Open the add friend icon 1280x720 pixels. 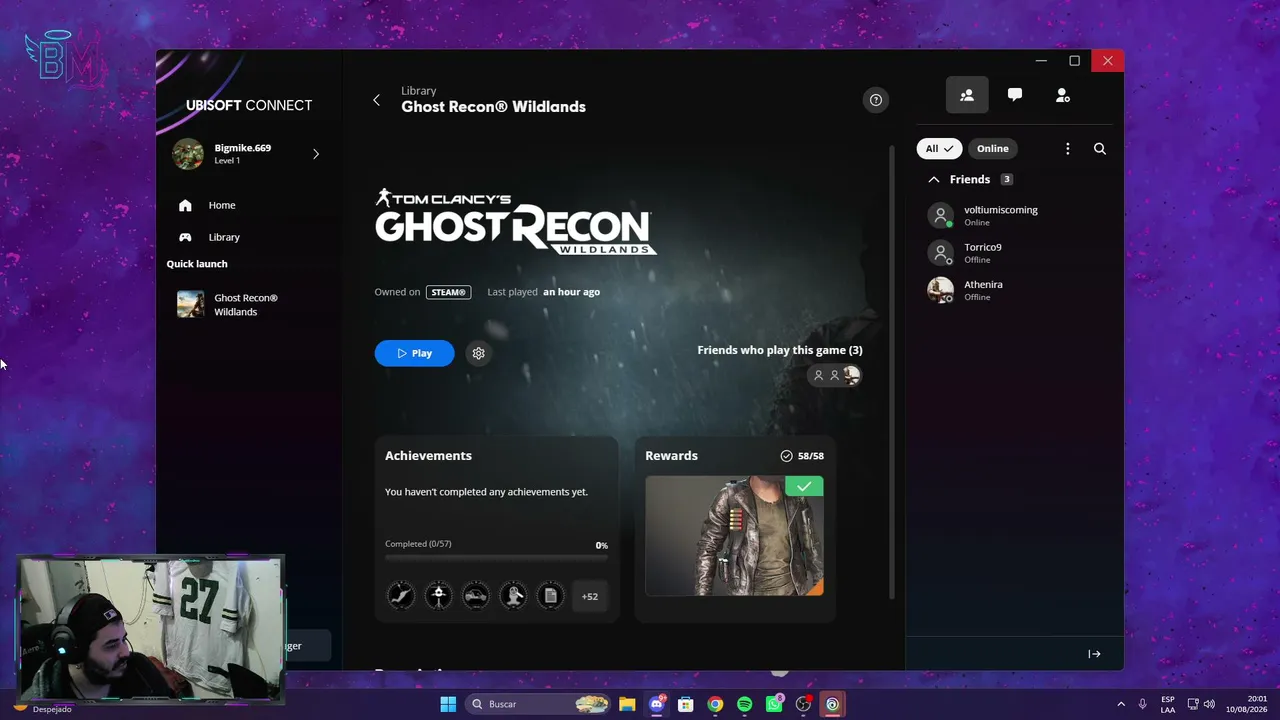[1063, 95]
